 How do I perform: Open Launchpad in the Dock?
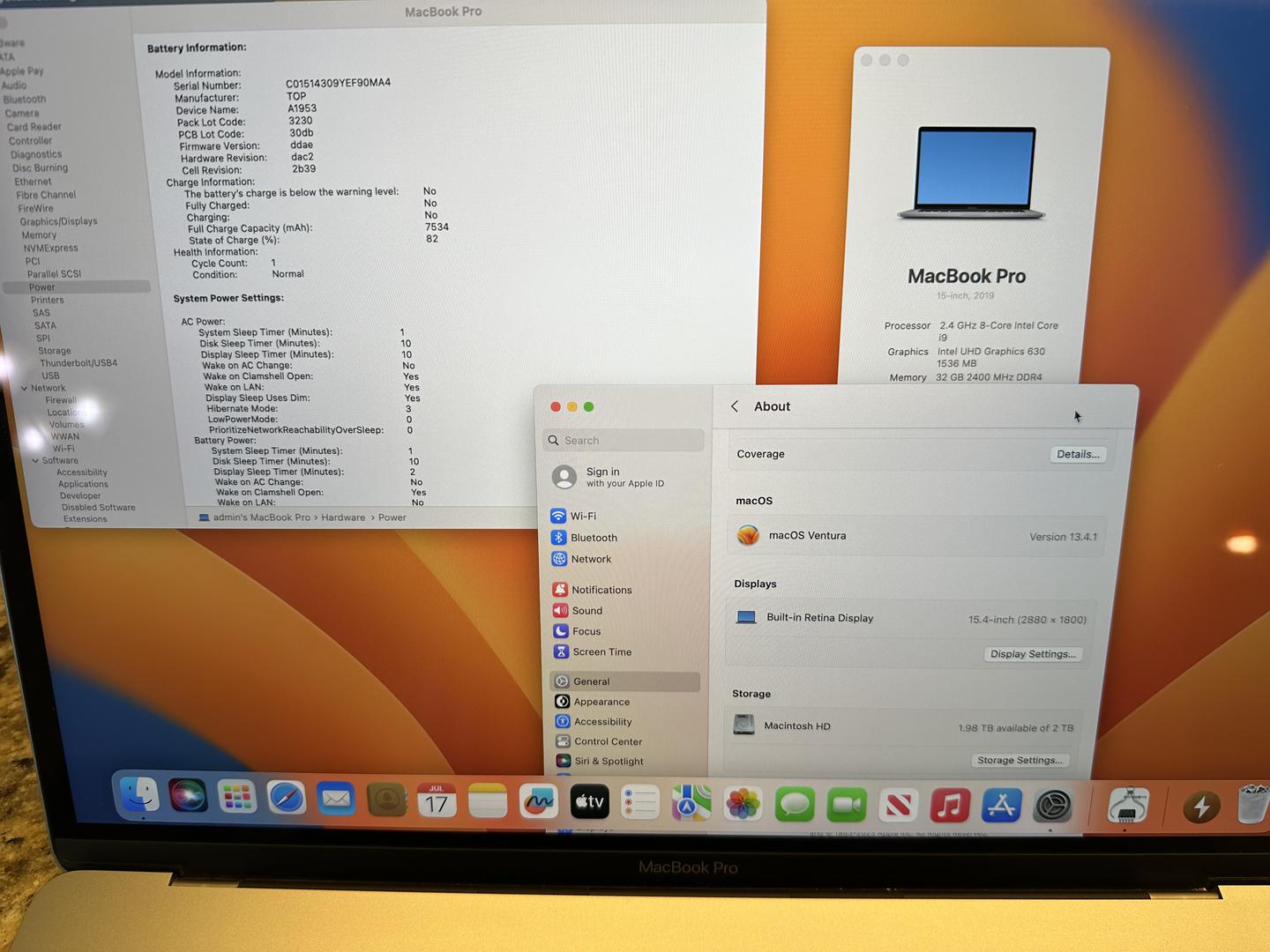point(236,799)
